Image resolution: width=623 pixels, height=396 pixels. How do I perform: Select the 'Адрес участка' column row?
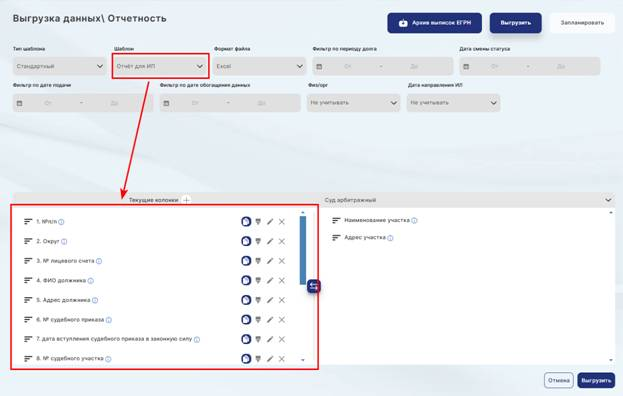363,238
